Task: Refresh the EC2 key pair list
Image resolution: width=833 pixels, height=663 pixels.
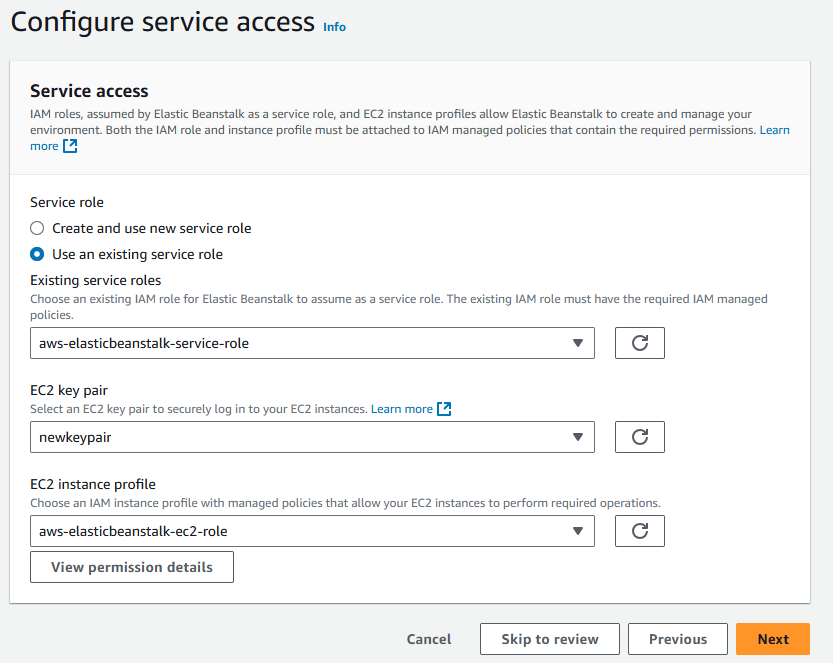Action: coord(640,437)
